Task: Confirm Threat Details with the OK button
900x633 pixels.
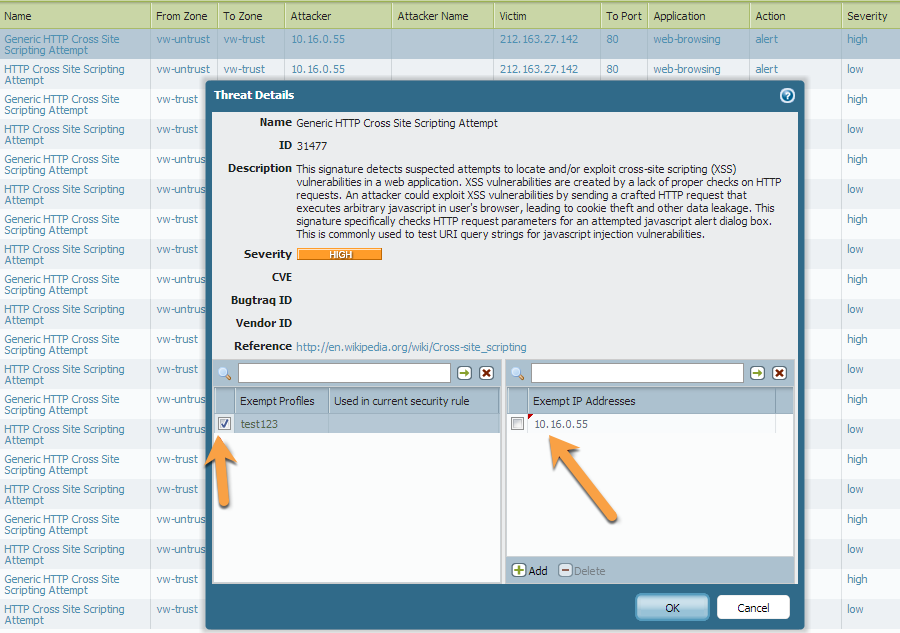Action: click(x=672, y=607)
